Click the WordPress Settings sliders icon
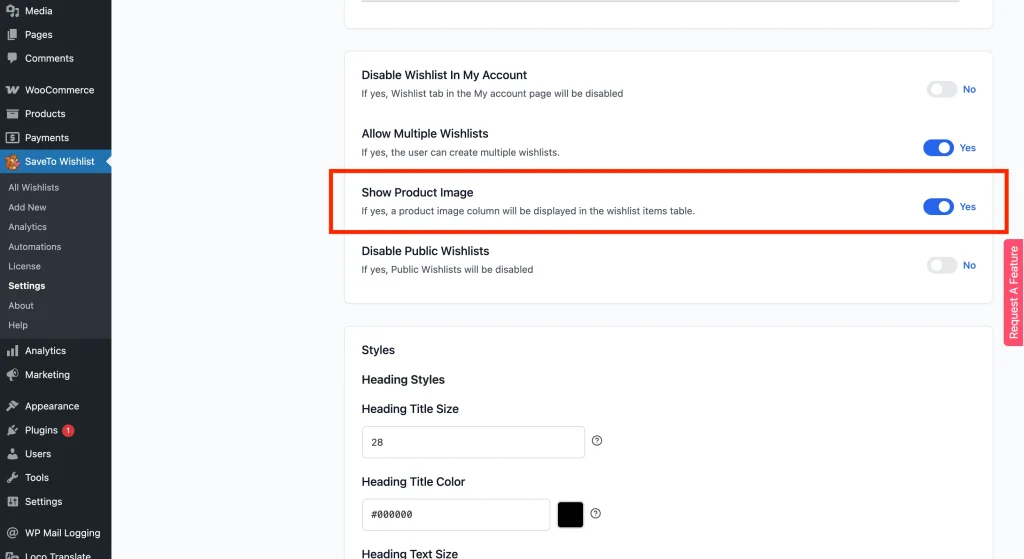This screenshot has width=1024, height=559. [12, 502]
